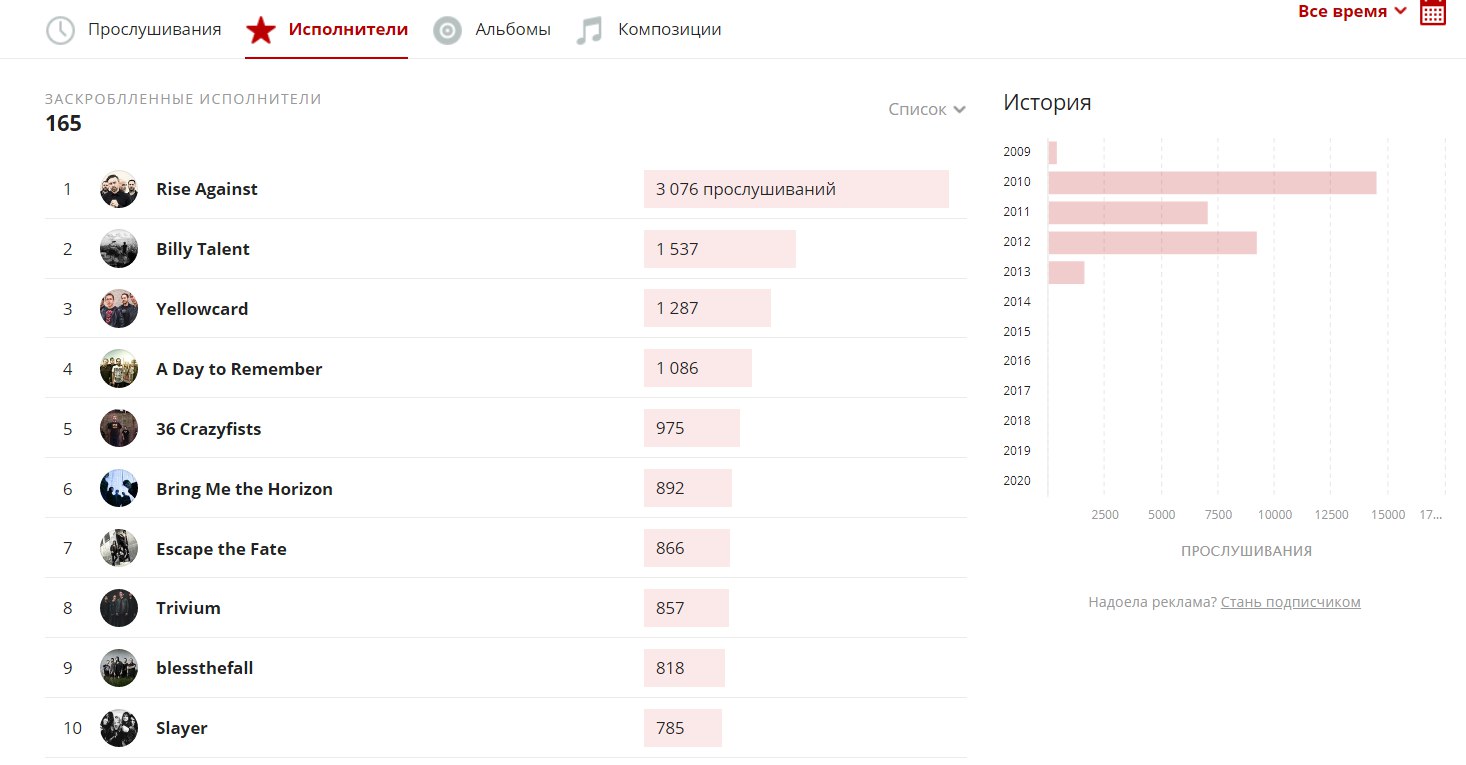
Task: Click the 1 287 scrobble count bar
Action: point(707,308)
